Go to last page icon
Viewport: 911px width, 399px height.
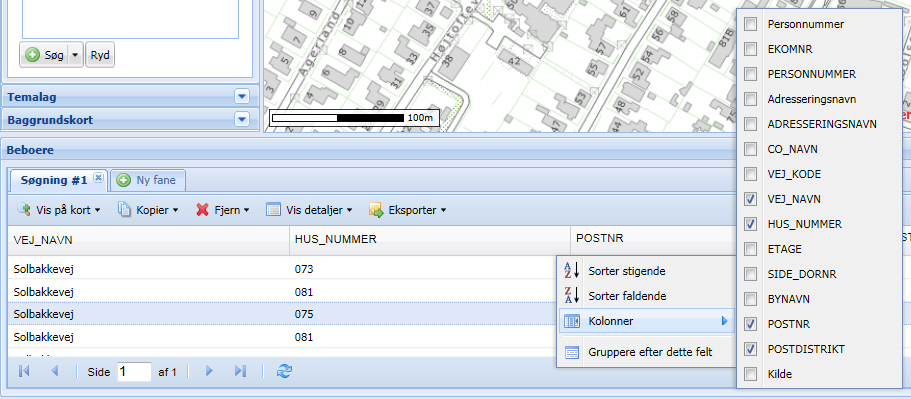241,371
